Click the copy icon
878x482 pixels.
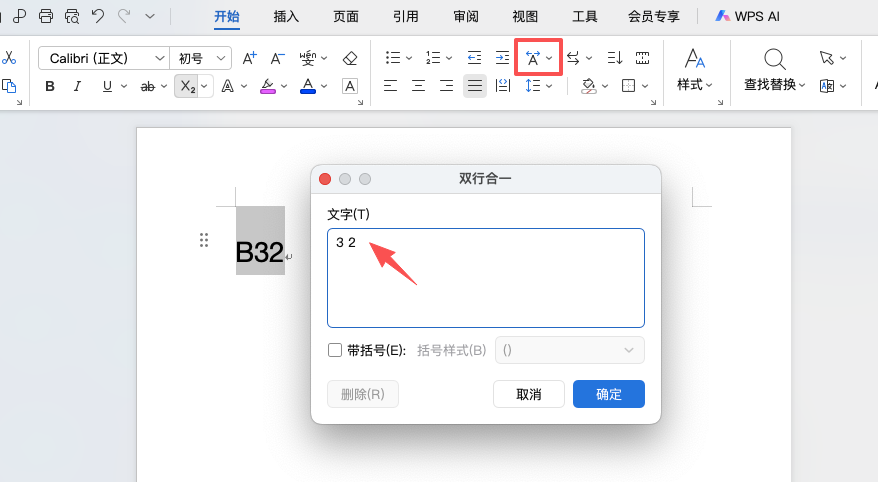[9, 86]
